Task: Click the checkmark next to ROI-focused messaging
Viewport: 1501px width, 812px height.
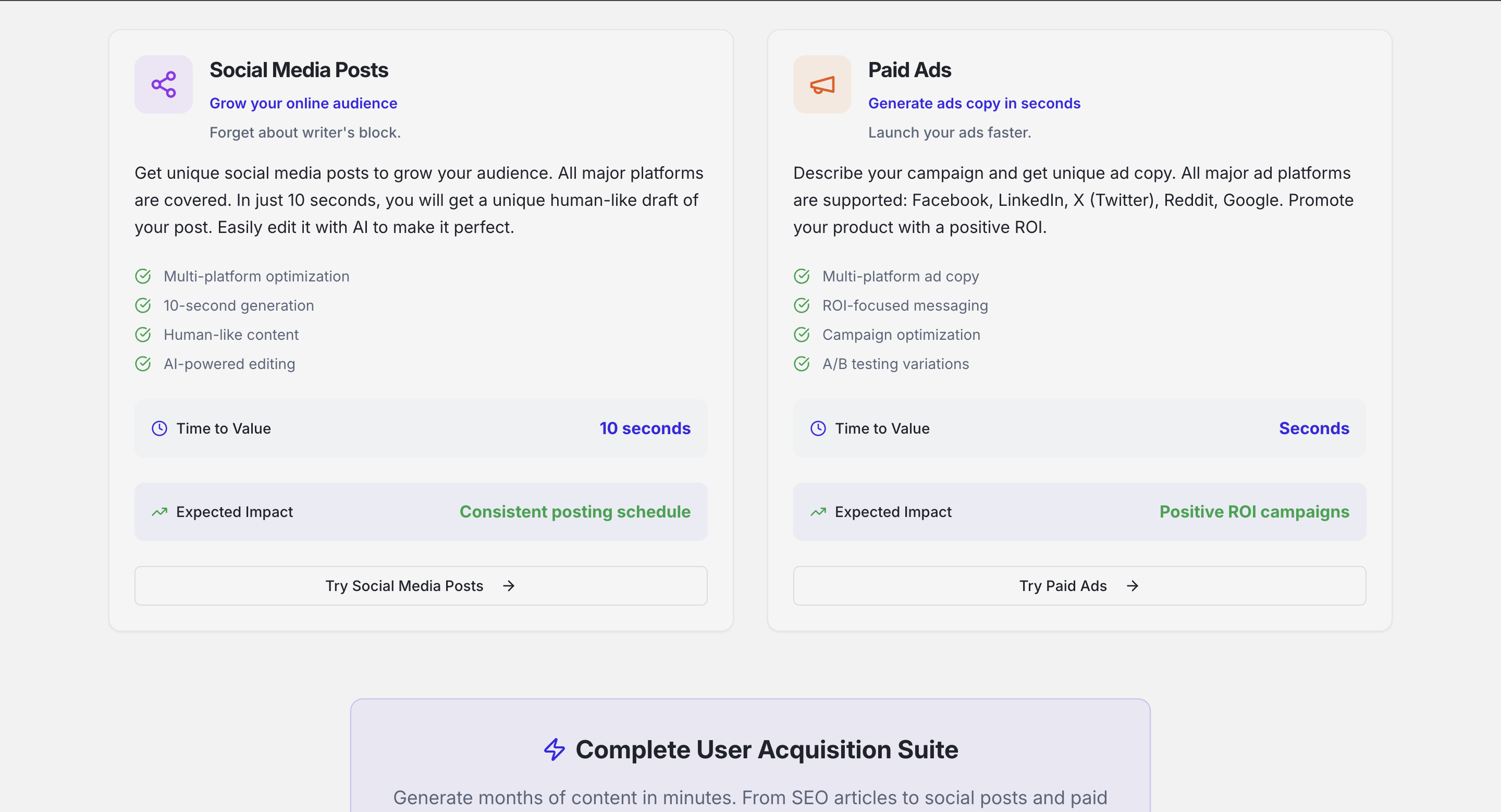Action: (x=801, y=305)
